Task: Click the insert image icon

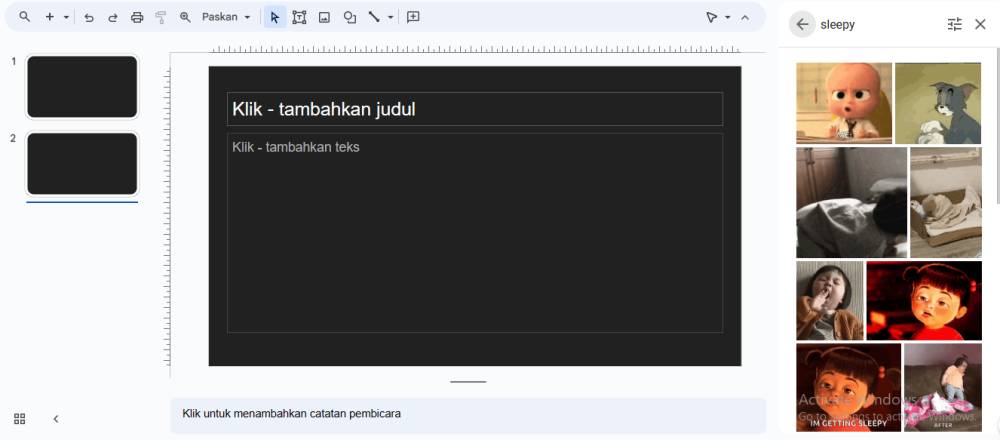Action: pyautogui.click(x=324, y=17)
